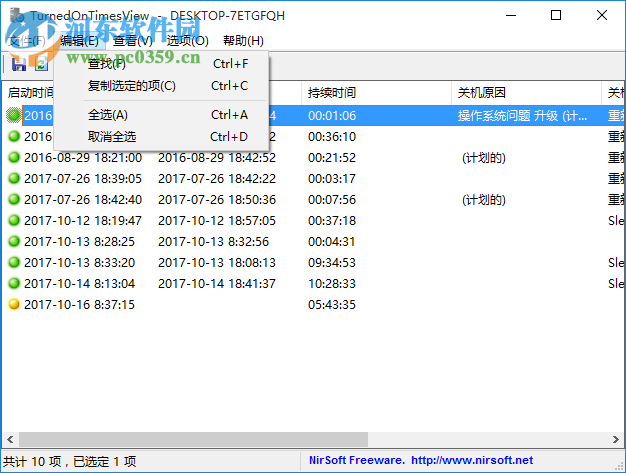
Task: Select row starting 2017-07-26 18:39:05
Action: tap(314, 178)
